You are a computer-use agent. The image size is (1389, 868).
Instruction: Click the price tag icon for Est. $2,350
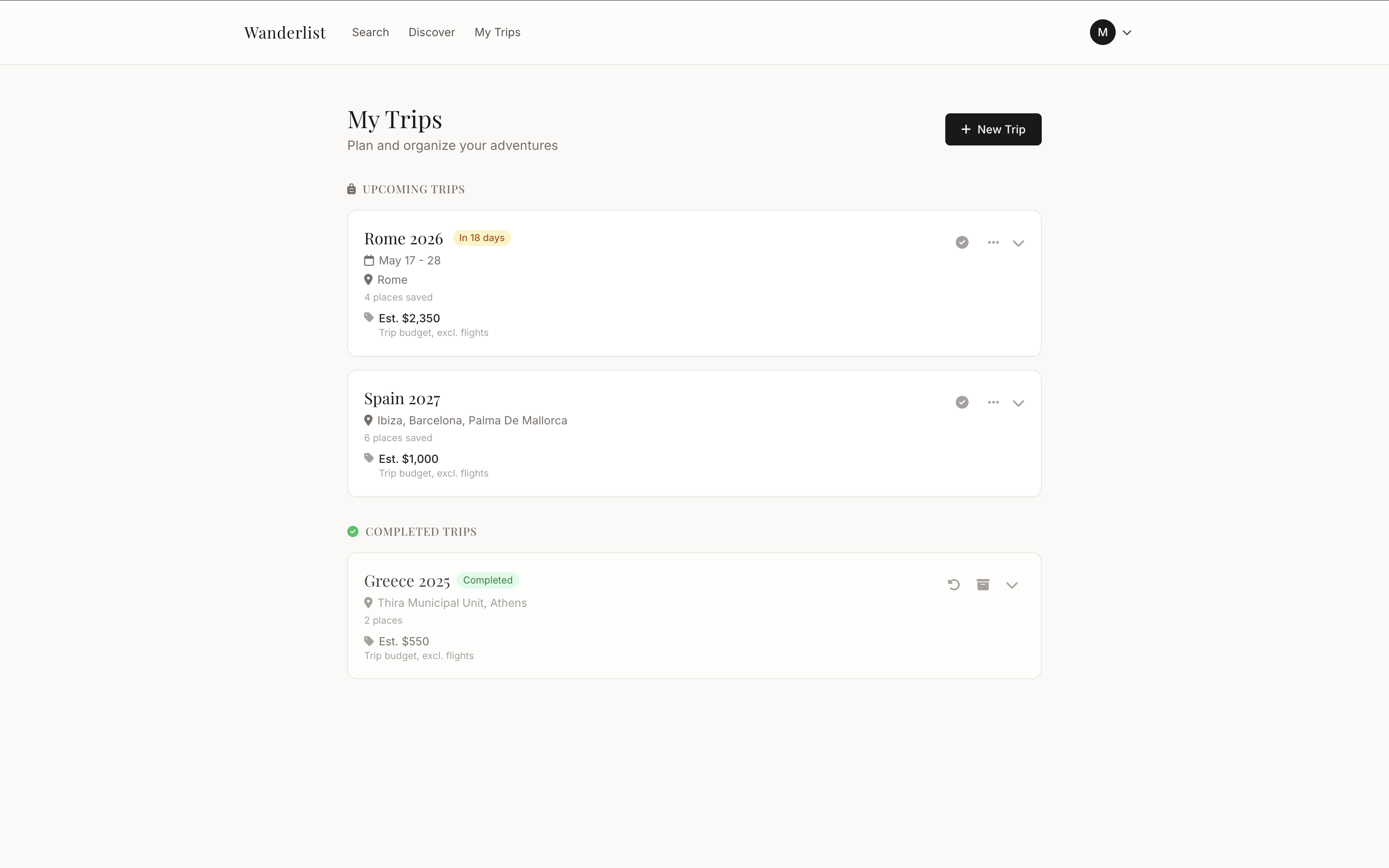(x=369, y=317)
